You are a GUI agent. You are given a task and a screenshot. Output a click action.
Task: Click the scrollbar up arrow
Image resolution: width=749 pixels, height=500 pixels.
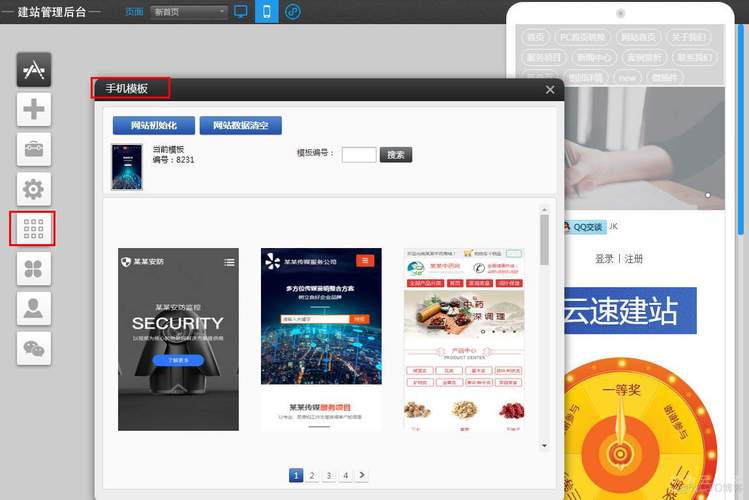click(x=544, y=210)
